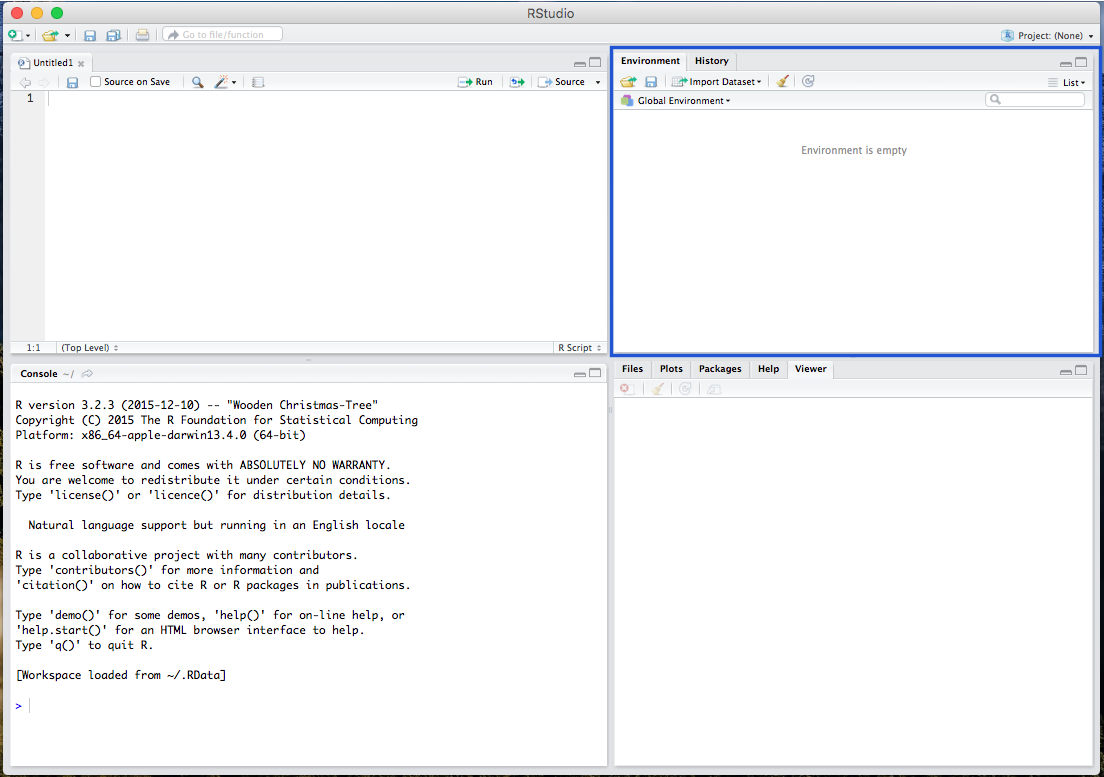Clear workspace with the broom icon
Image resolution: width=1104 pixels, height=777 pixels.
click(783, 82)
